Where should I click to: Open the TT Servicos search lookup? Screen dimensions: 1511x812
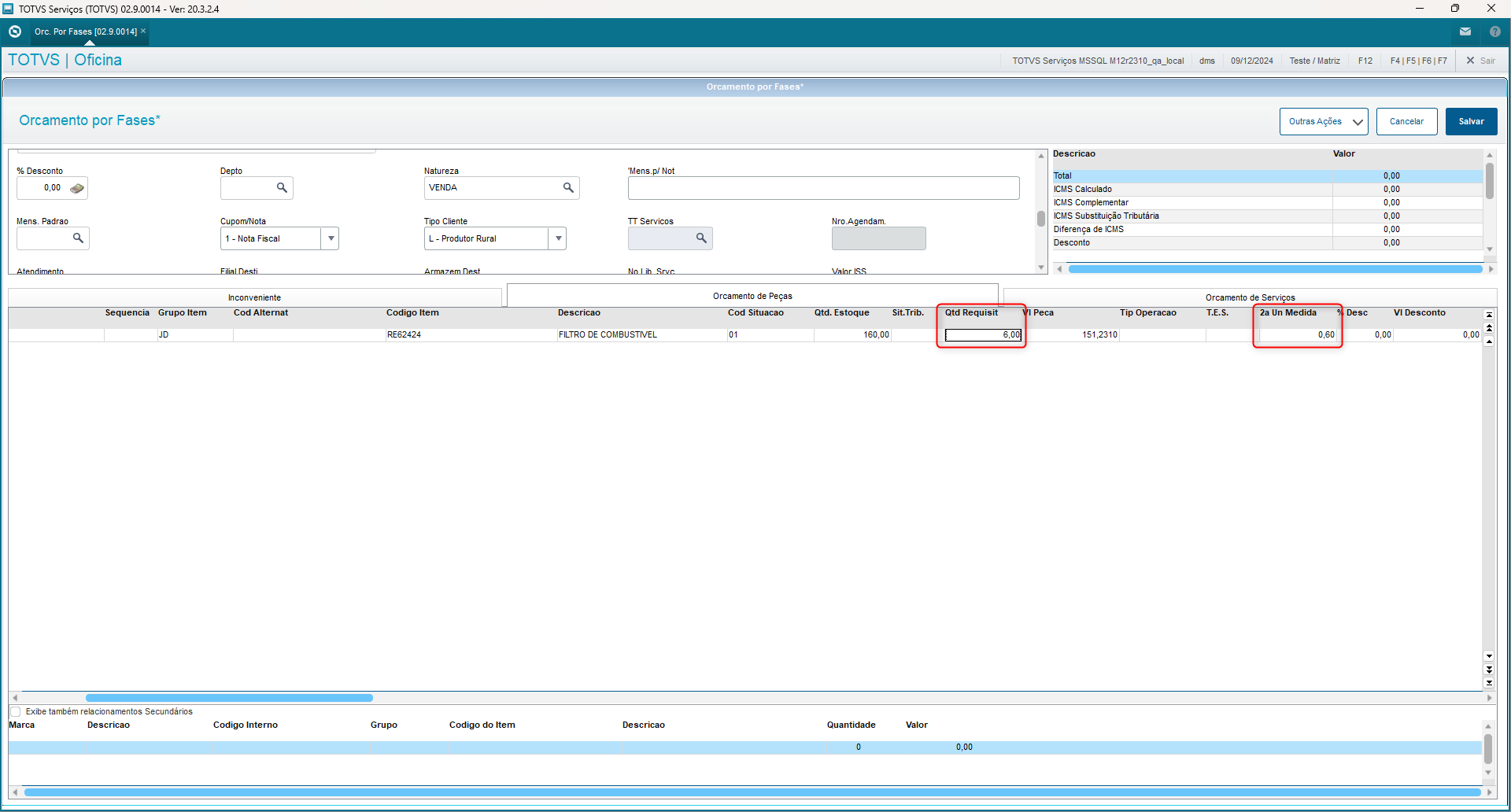(701, 238)
